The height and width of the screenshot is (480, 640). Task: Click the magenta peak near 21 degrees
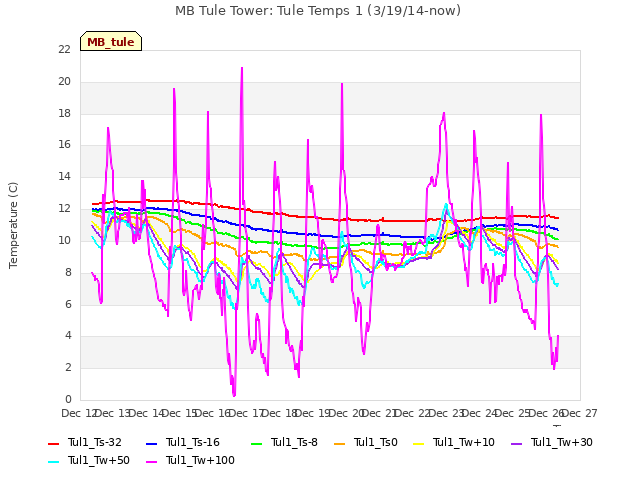pos(242,68)
